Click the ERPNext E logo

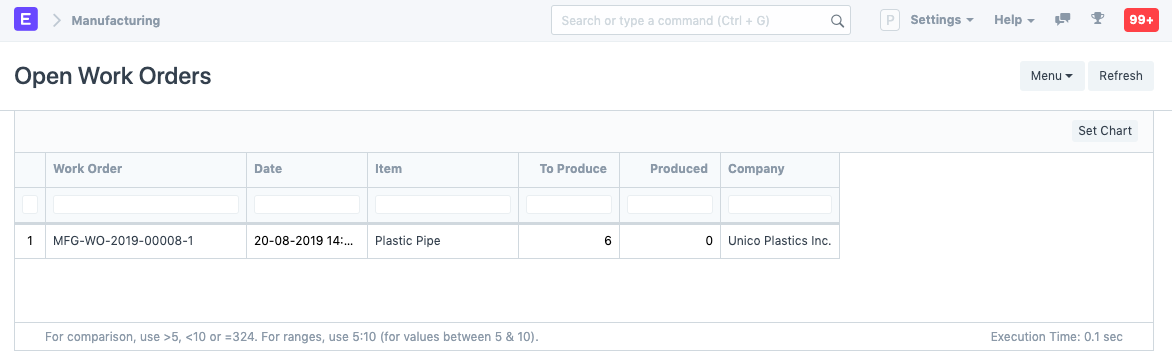coord(26,20)
